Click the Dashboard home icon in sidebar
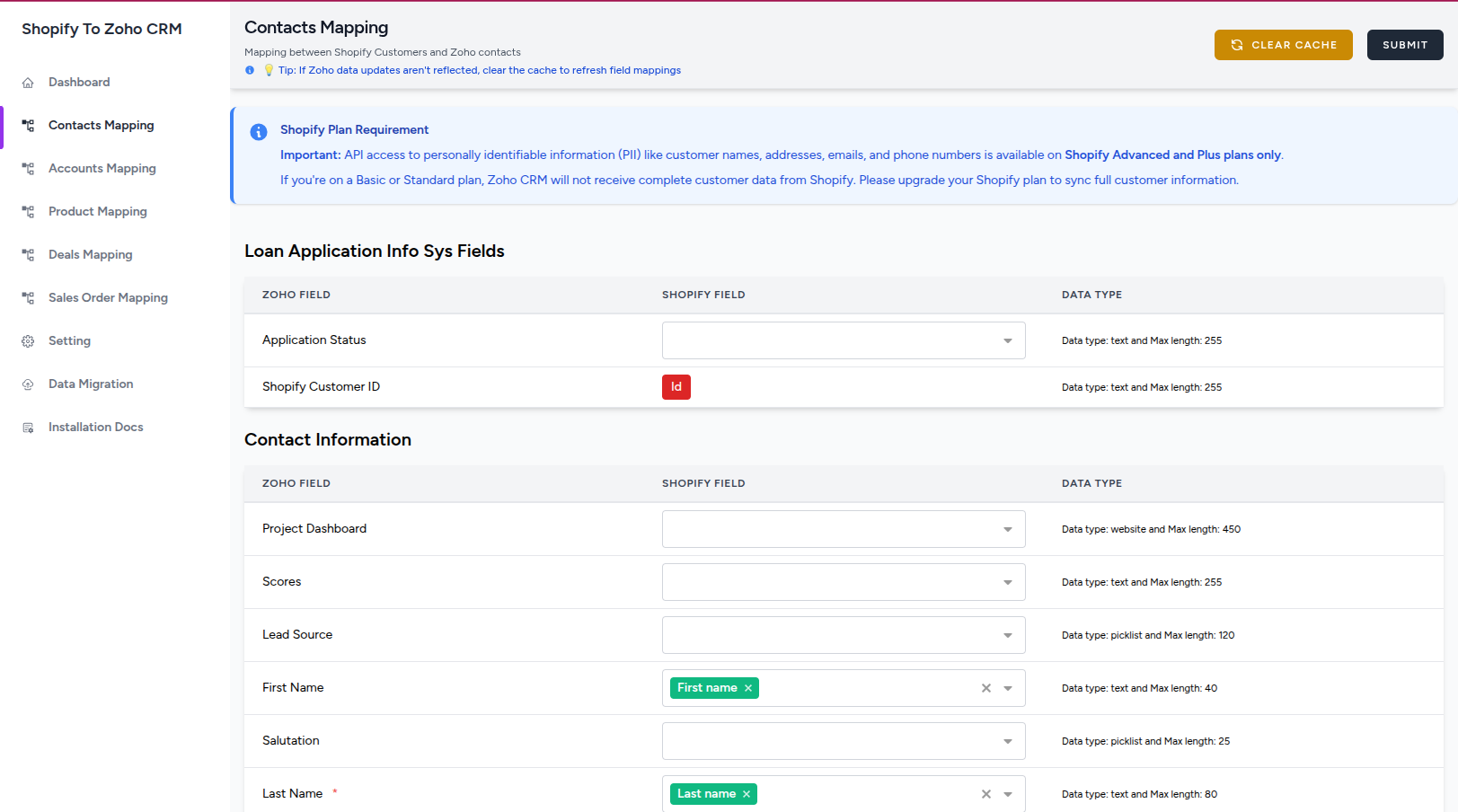 click(28, 83)
